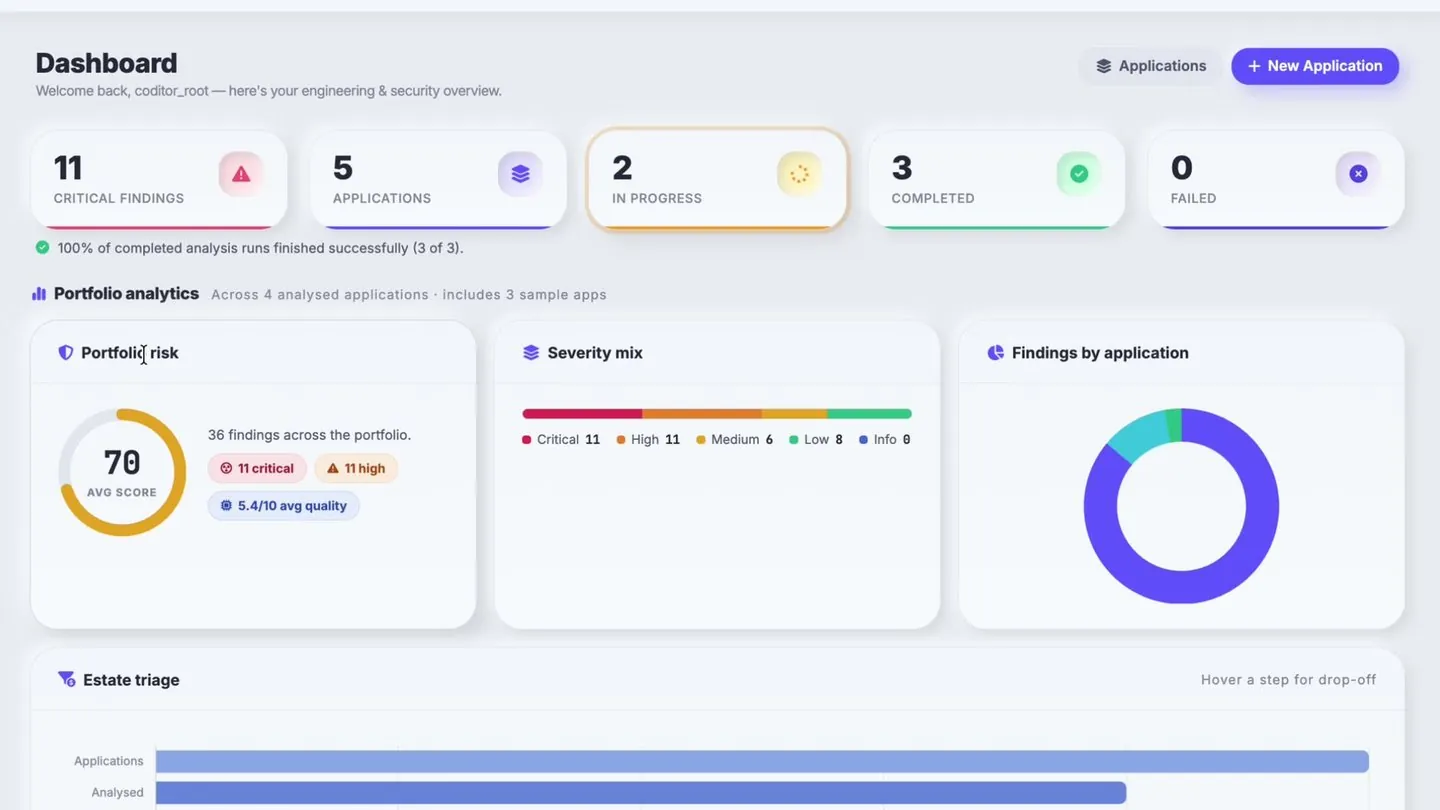Click the red Critical segment of severity bar

[x=582, y=414]
